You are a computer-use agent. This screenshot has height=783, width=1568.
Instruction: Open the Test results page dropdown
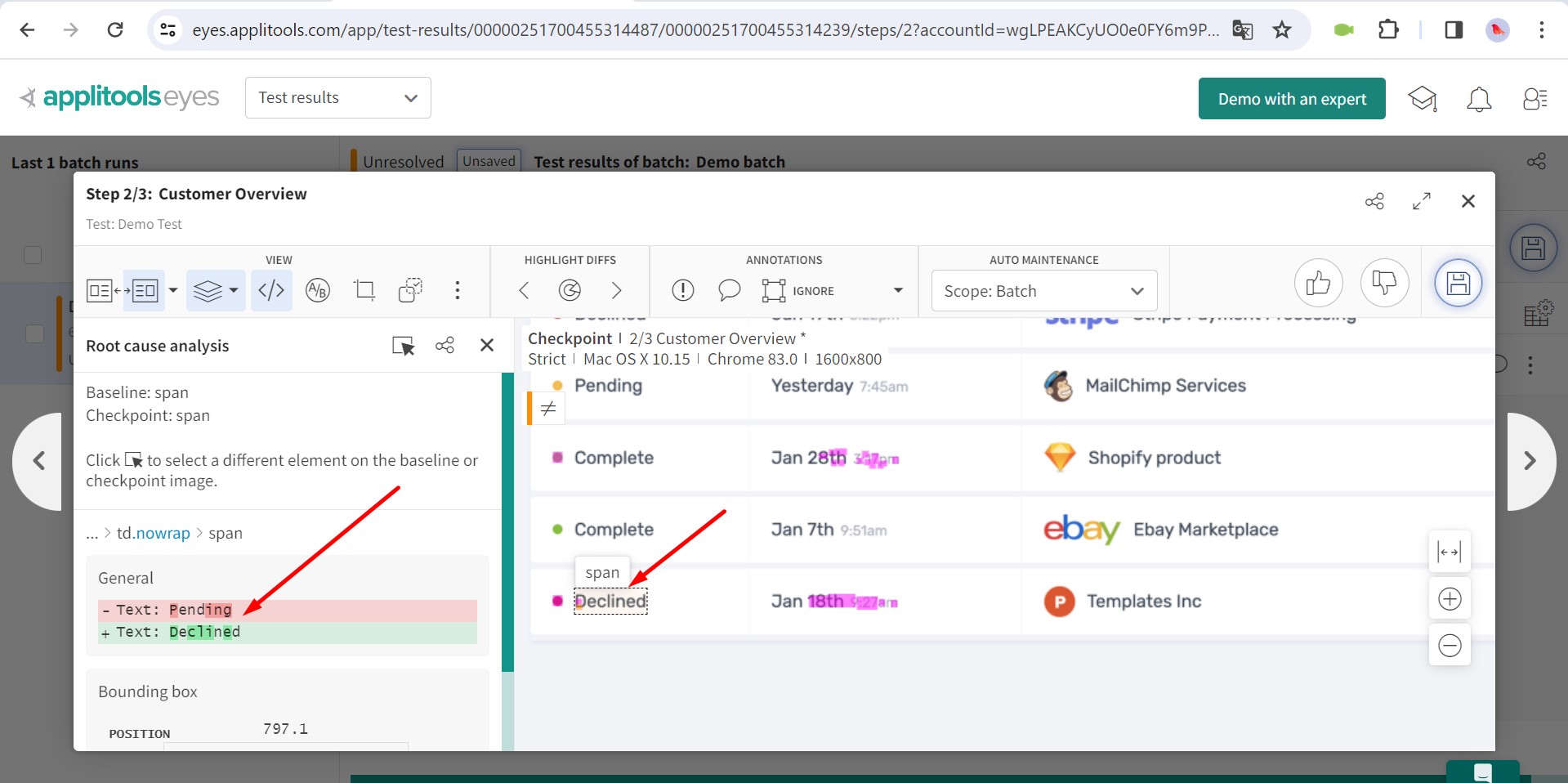338,98
